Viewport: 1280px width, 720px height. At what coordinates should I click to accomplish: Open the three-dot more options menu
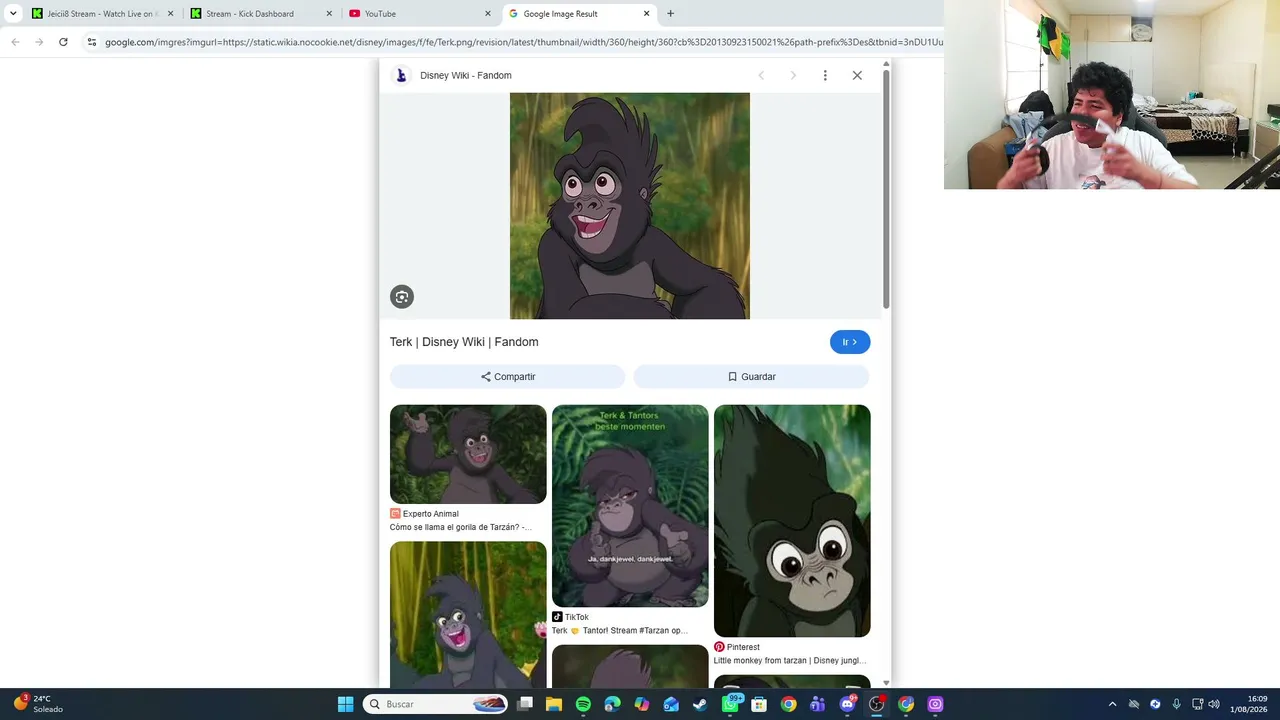point(825,75)
